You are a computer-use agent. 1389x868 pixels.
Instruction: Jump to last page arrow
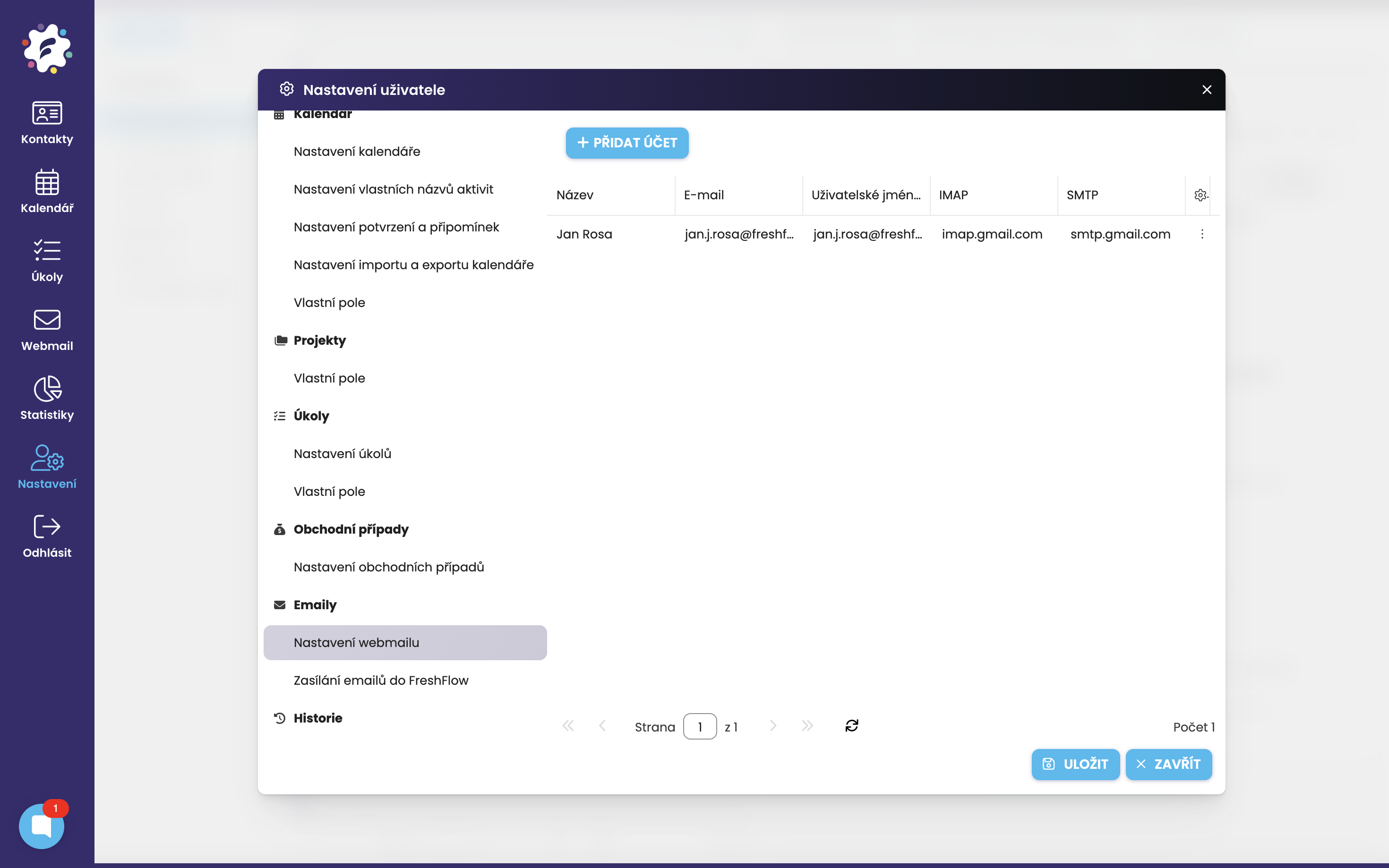pyautogui.click(x=807, y=726)
